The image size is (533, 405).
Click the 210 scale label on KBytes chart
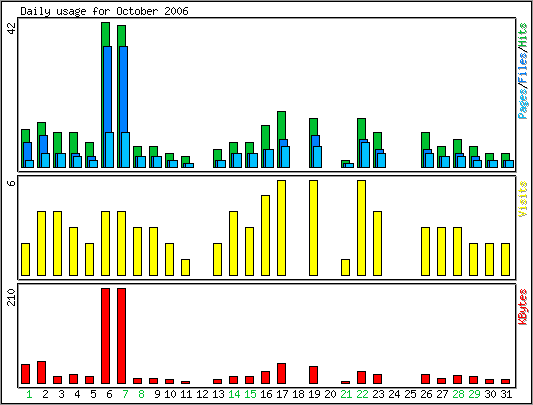click(x=12, y=297)
